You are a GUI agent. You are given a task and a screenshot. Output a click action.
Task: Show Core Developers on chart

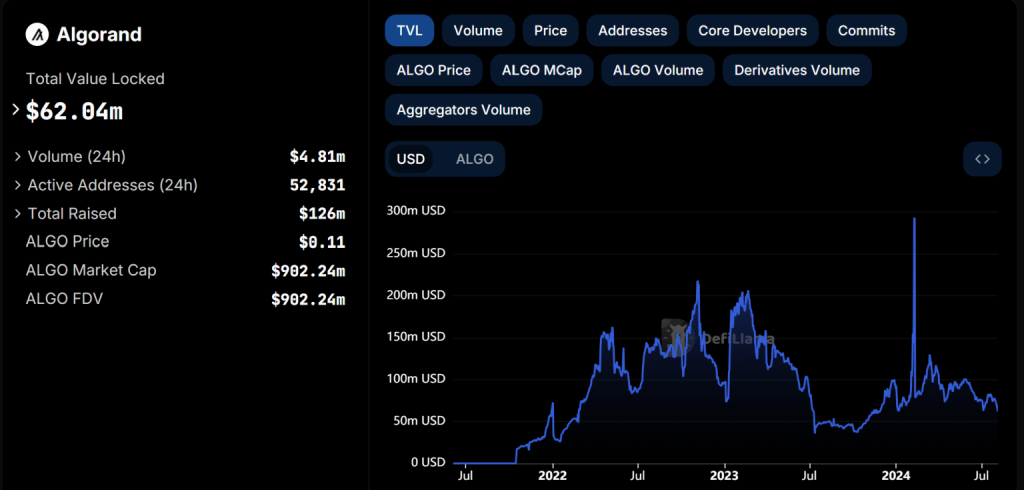(752, 31)
